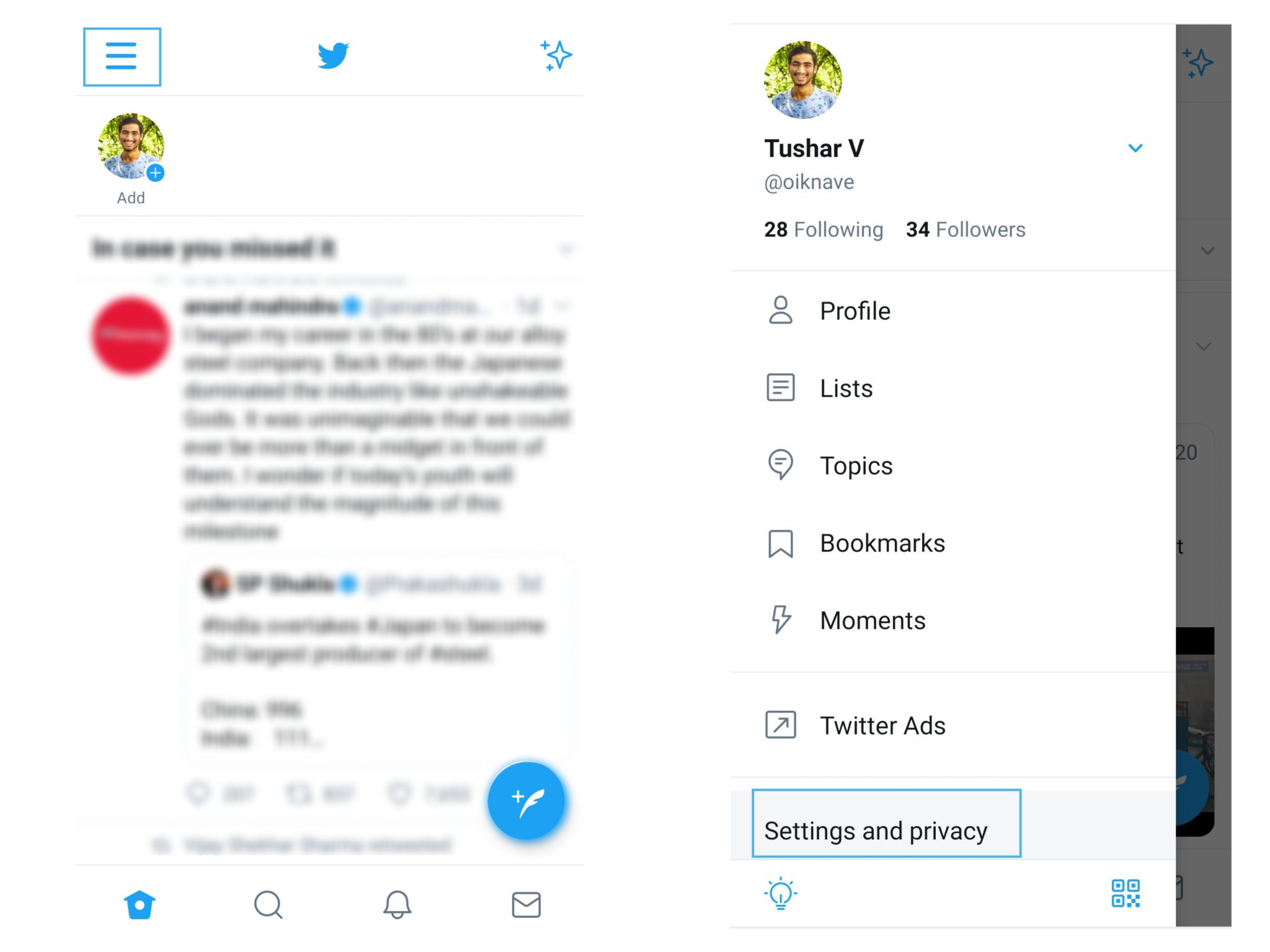This screenshot has width=1270, height=952.
Task: Select Topics from the side drawer
Action: (857, 466)
